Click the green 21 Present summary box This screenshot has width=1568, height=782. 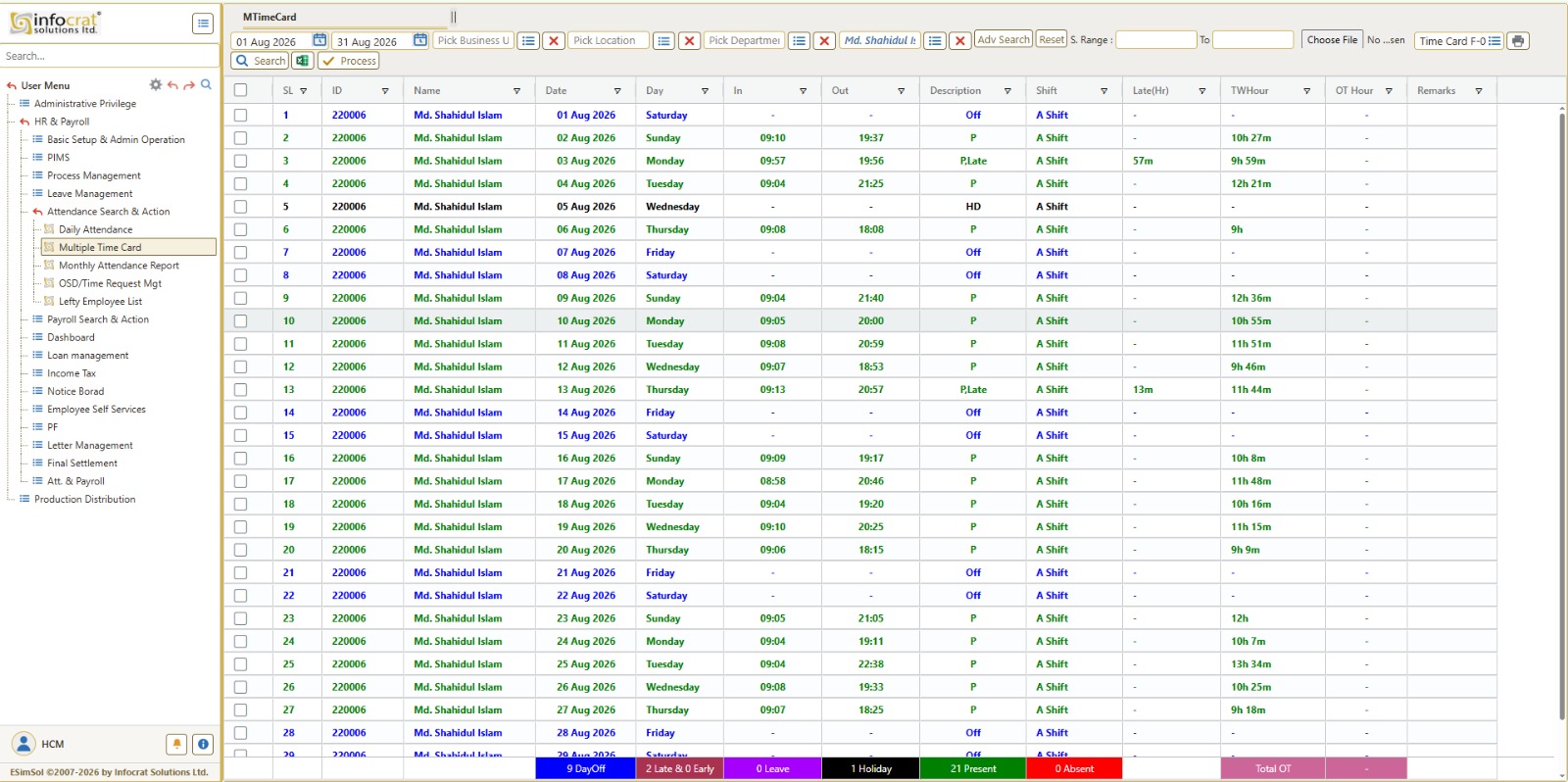click(973, 769)
